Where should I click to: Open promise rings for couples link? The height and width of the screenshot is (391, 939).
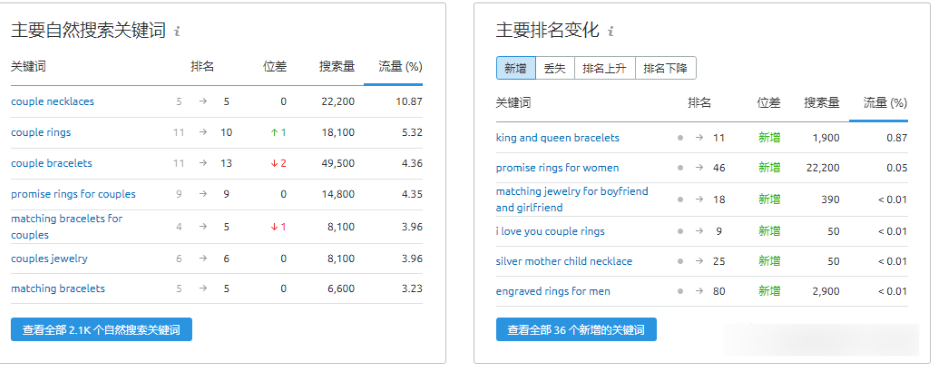[73, 194]
